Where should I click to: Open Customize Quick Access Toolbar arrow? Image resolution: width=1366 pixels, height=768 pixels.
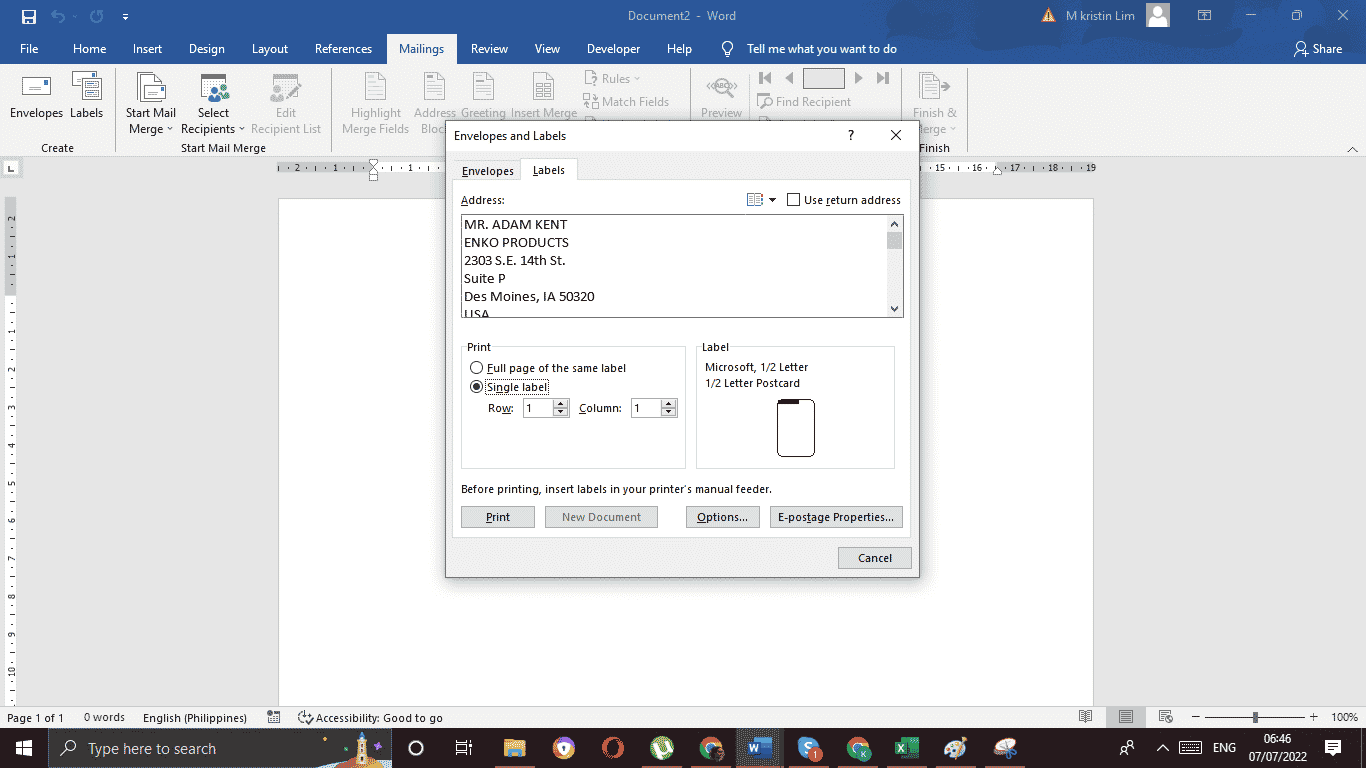[125, 17]
